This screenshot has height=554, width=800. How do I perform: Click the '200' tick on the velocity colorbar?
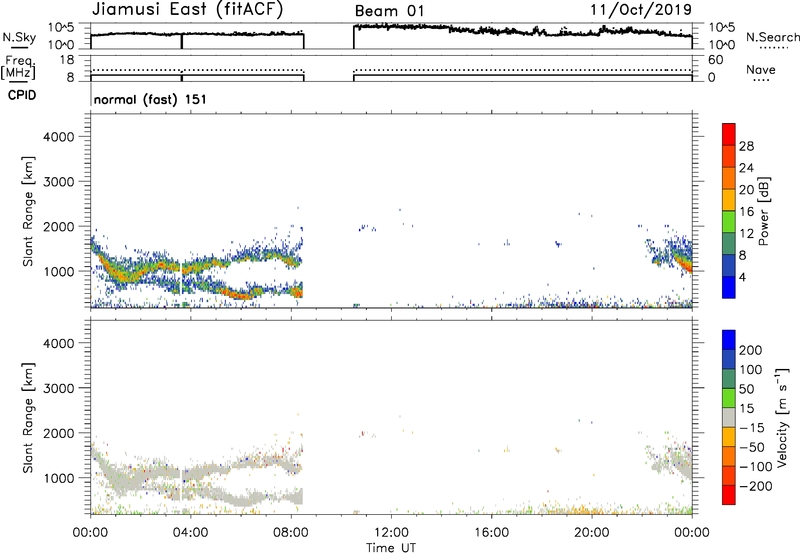pos(750,350)
